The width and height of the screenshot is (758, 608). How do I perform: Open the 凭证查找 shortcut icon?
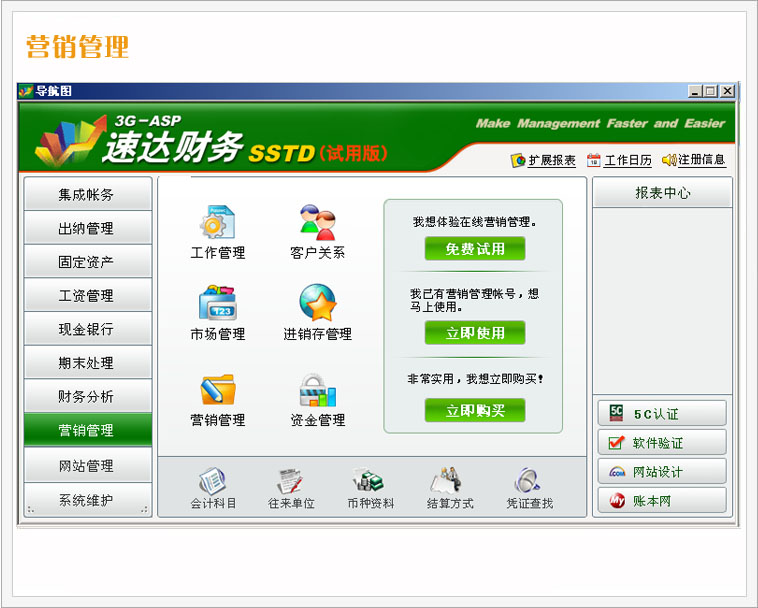click(527, 481)
